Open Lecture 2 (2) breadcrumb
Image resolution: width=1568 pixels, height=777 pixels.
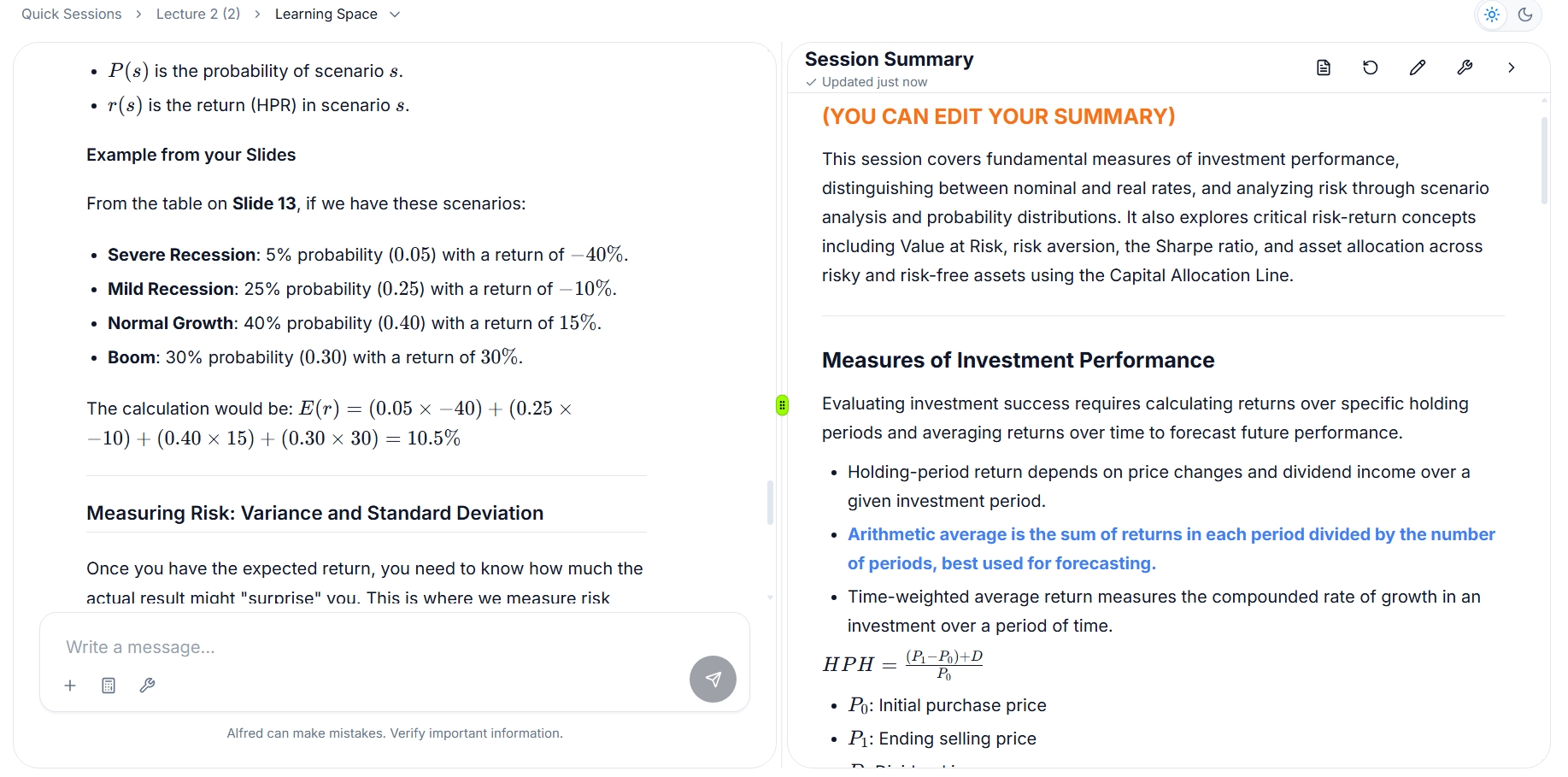point(198,15)
